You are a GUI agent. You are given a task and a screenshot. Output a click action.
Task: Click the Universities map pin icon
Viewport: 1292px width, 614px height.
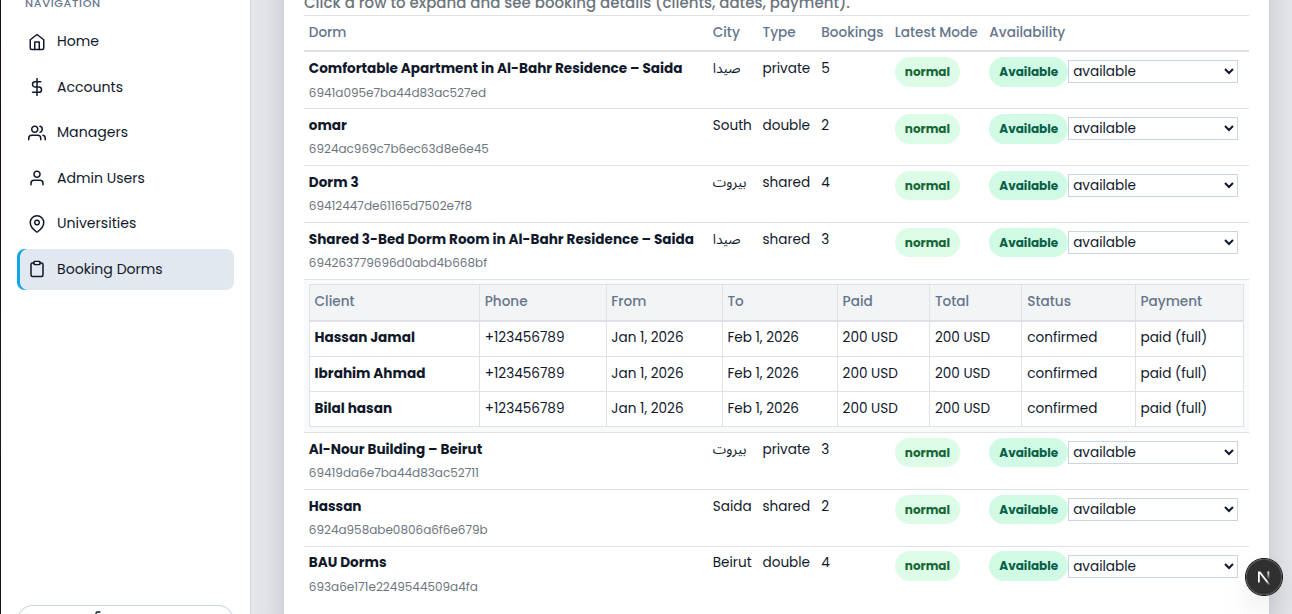point(37,223)
